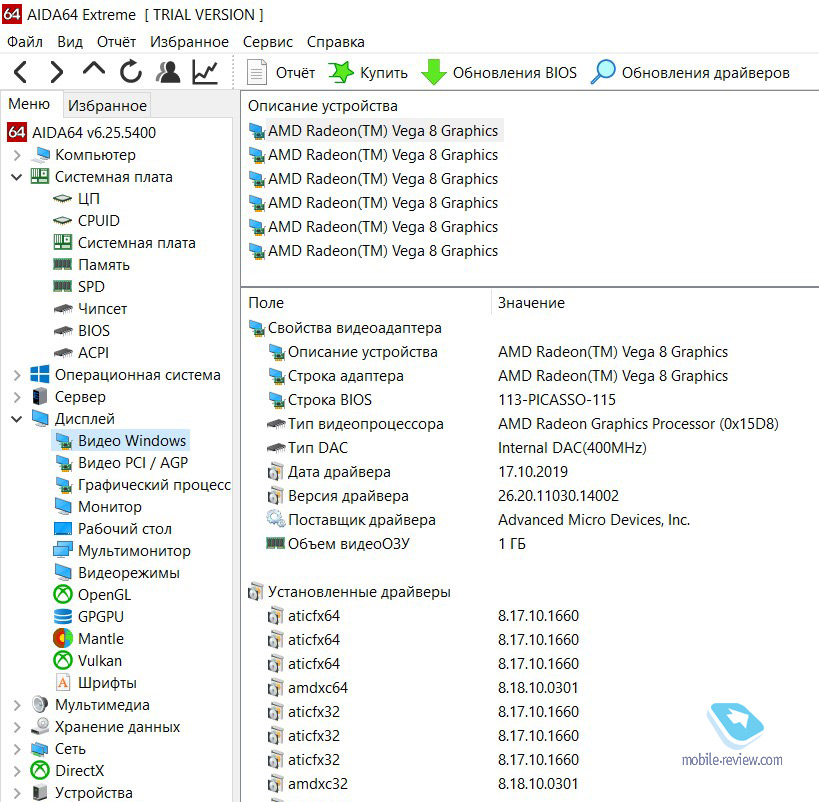Open Обновления BIOS toolbar button
This screenshot has width=819, height=802.
pos(499,73)
